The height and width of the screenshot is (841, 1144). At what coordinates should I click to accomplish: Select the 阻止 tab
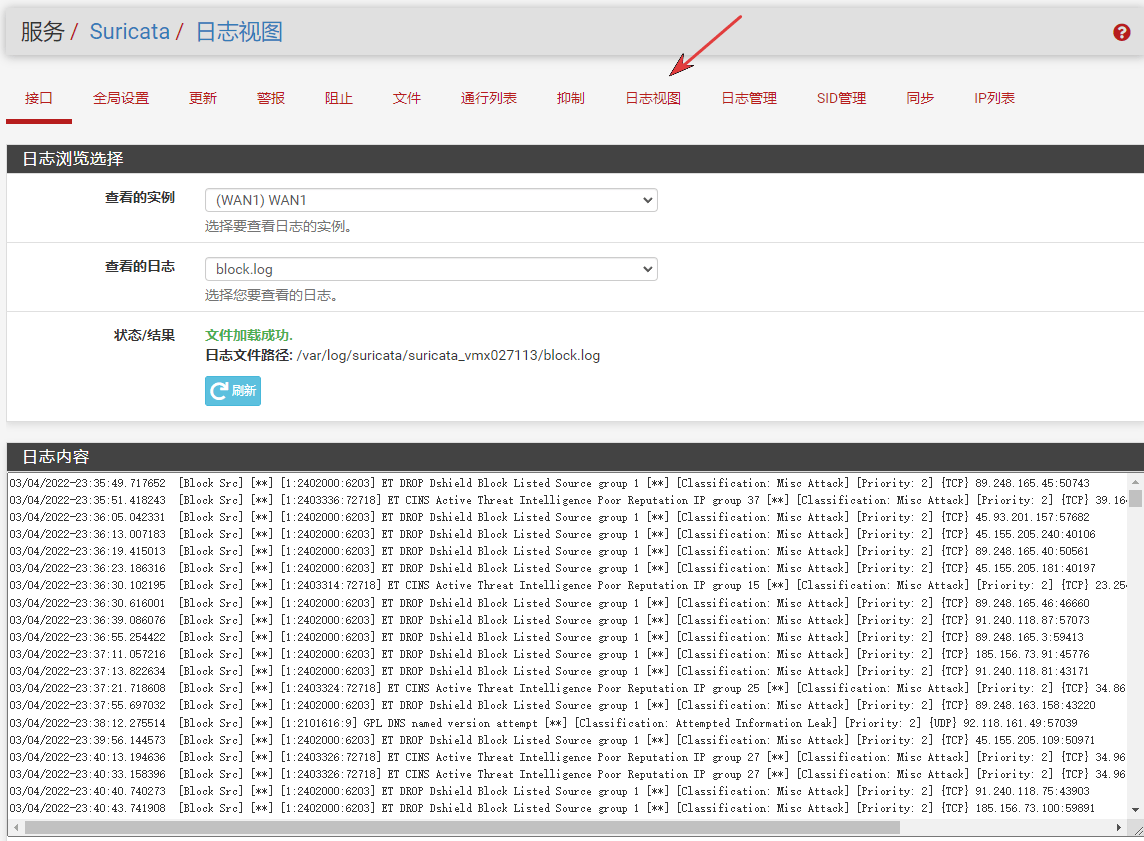[x=339, y=98]
